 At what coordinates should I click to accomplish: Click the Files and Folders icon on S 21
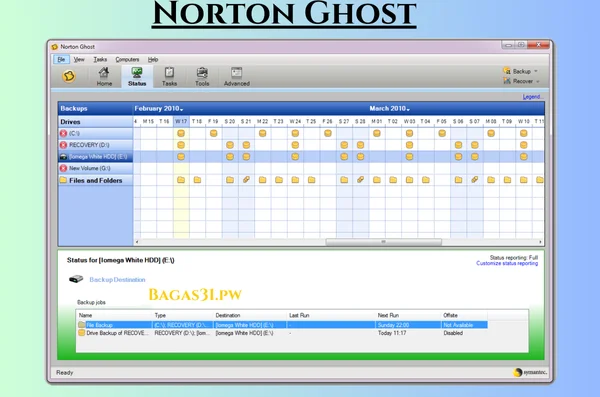[246, 180]
